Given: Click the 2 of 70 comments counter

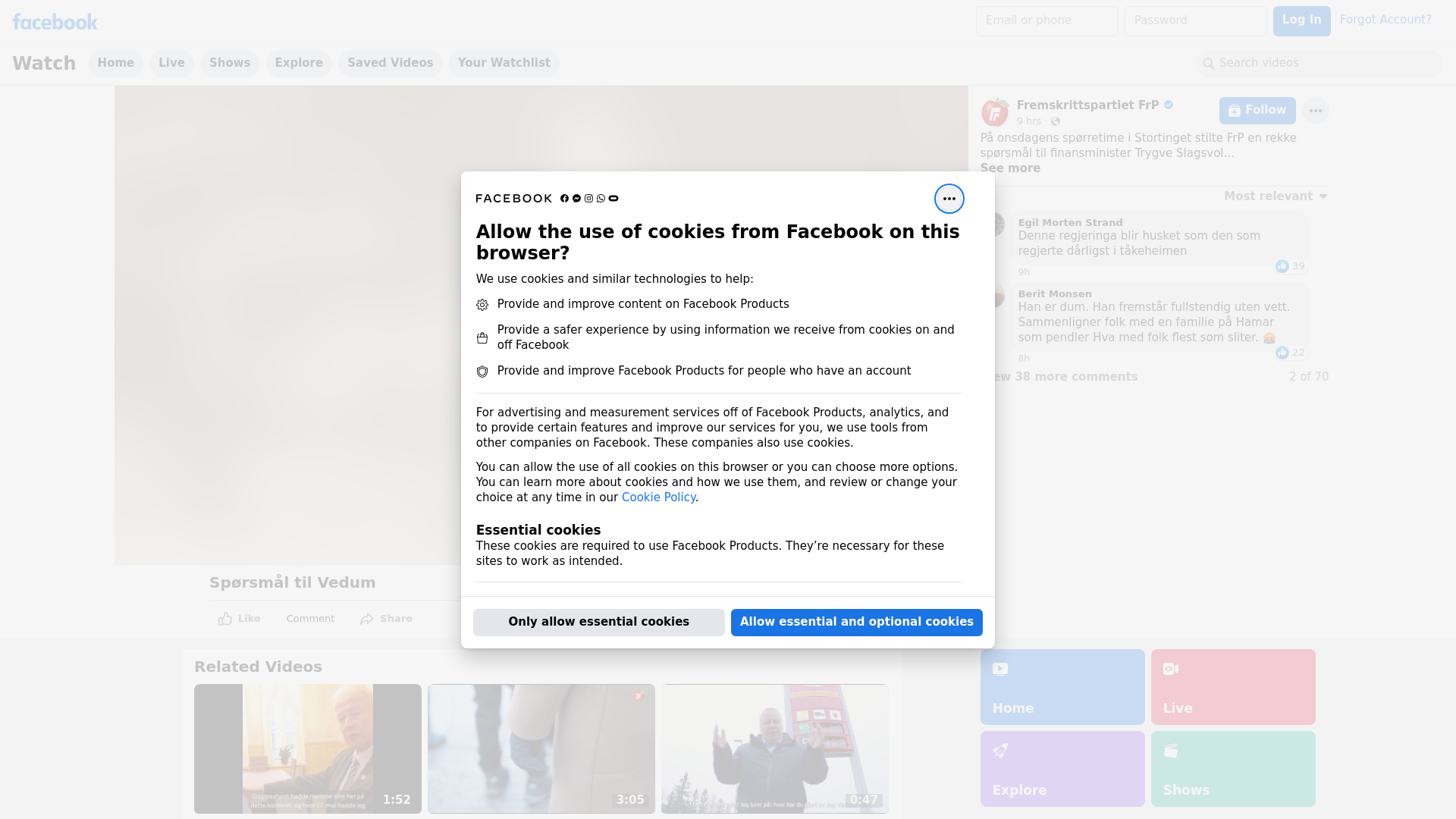Looking at the screenshot, I should tap(1309, 377).
